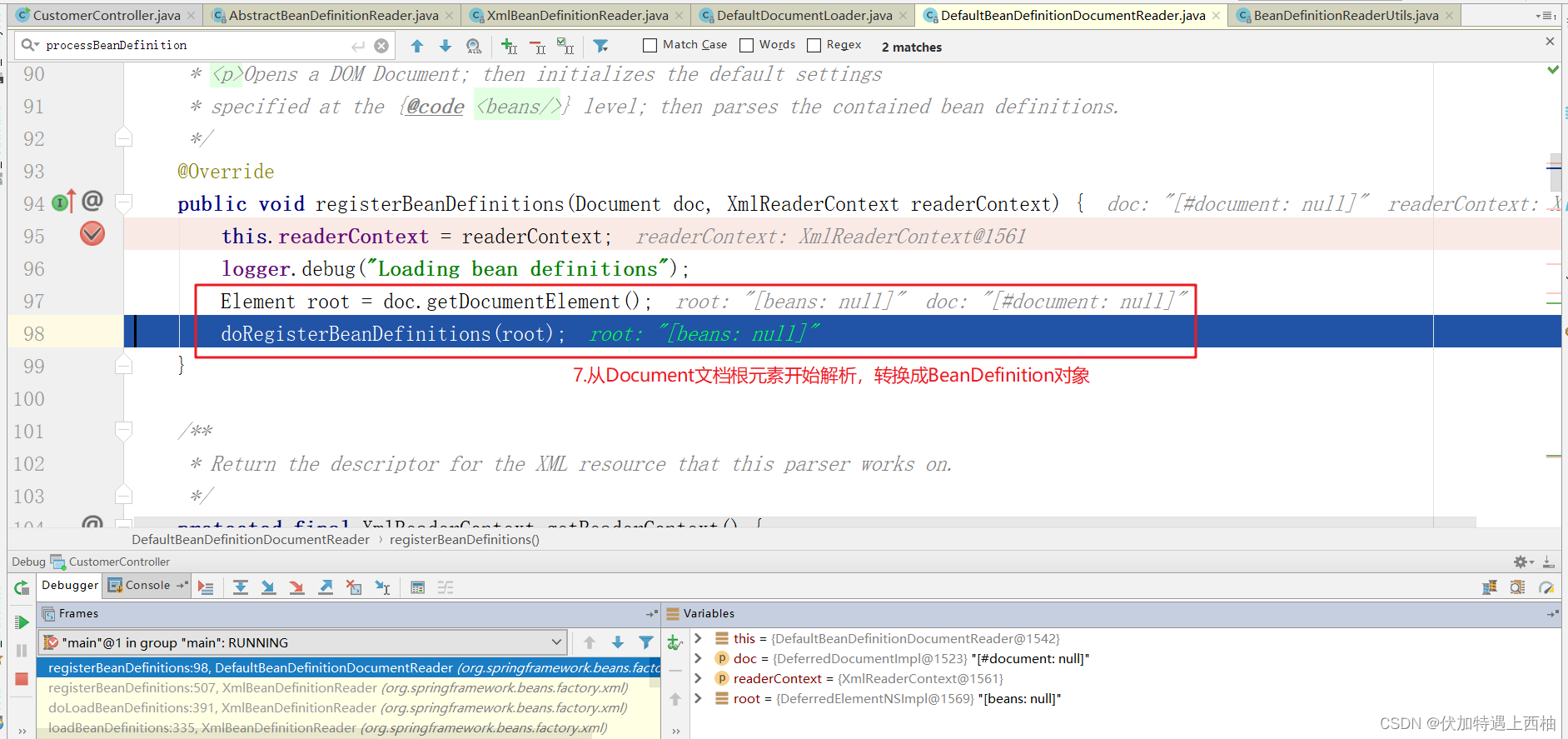Add selection for next occurrence icon

point(509,46)
